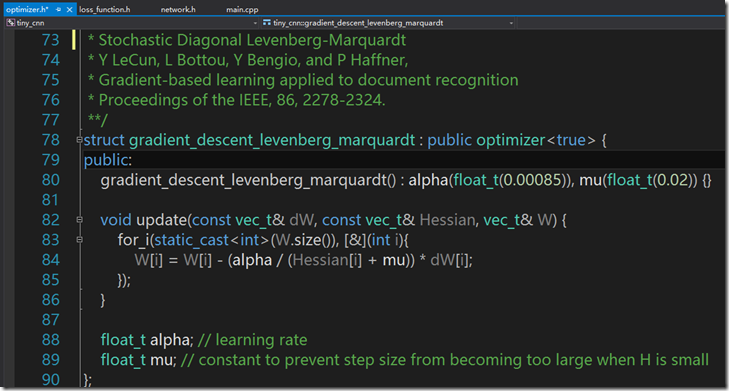
Task: Click 'W[i] = W[i]' assignment on line 84
Action: click(173, 260)
